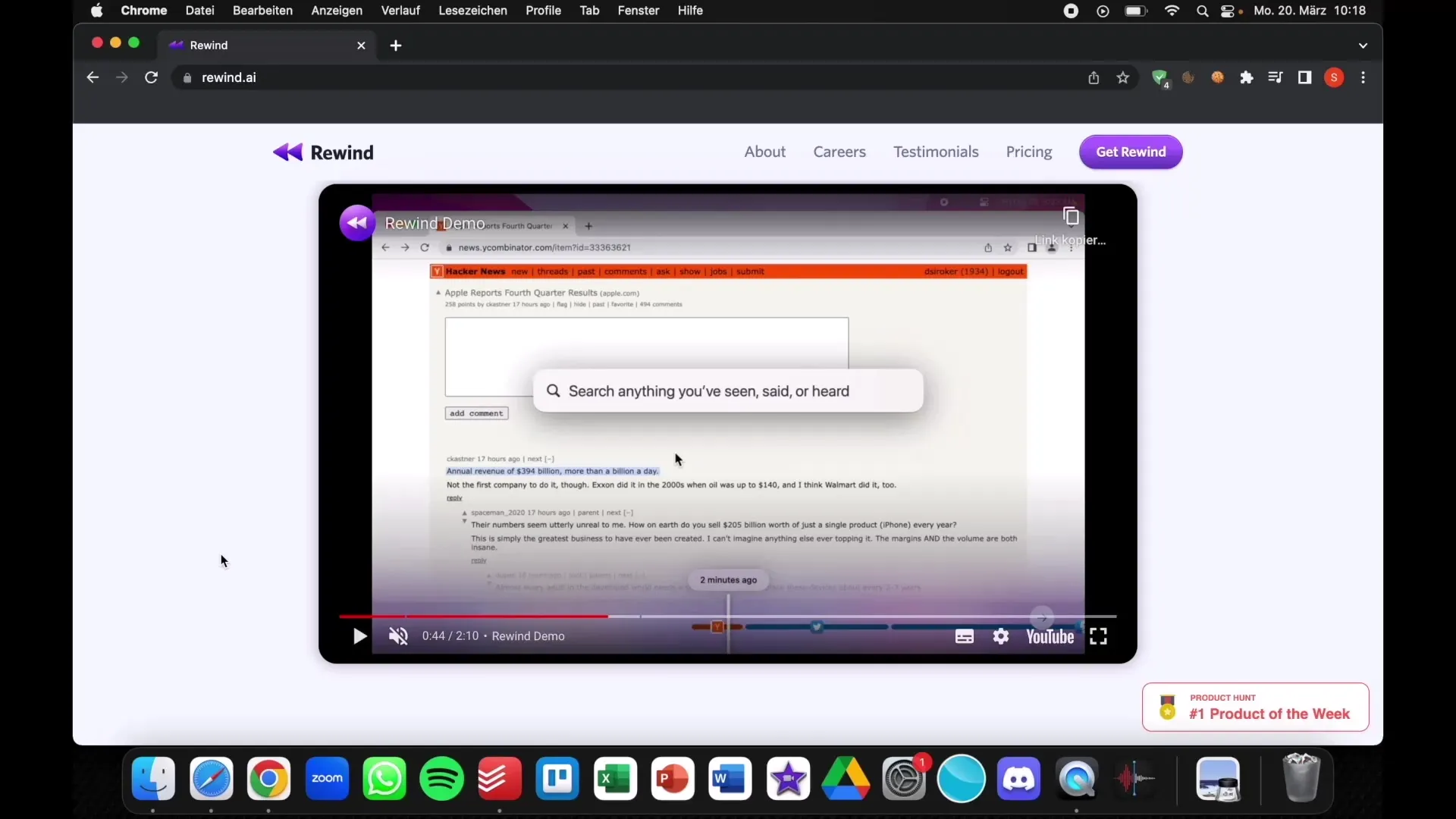Bookmark this page with star icon

(1123, 77)
